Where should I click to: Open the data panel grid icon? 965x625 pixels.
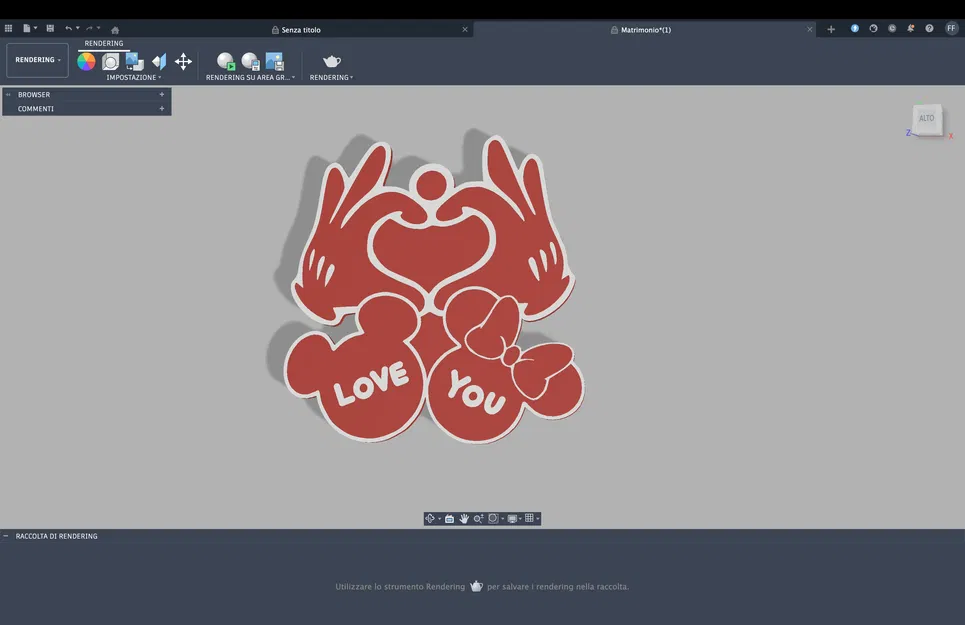[x=9, y=28]
